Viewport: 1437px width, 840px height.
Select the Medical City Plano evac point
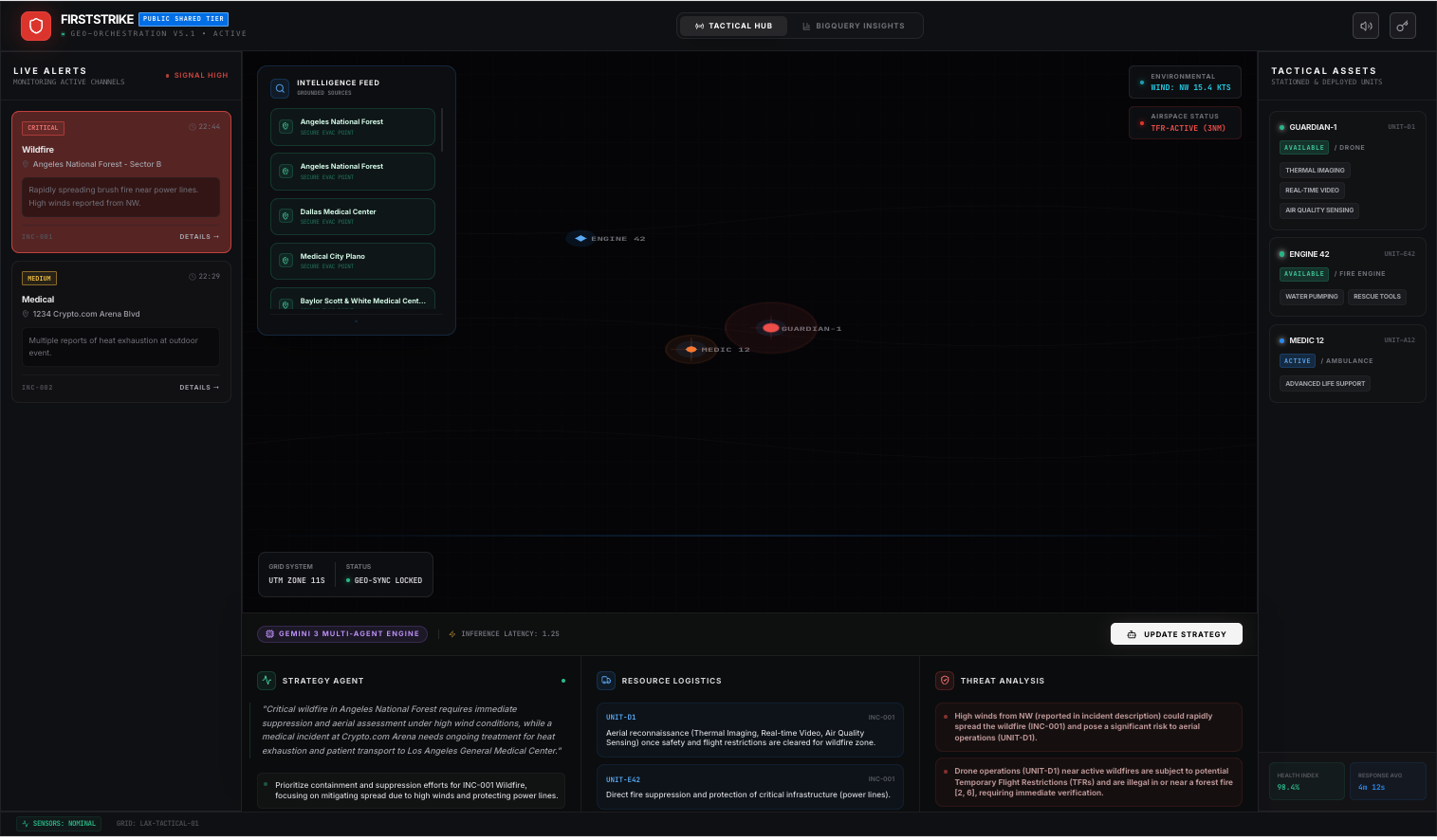pos(353,261)
